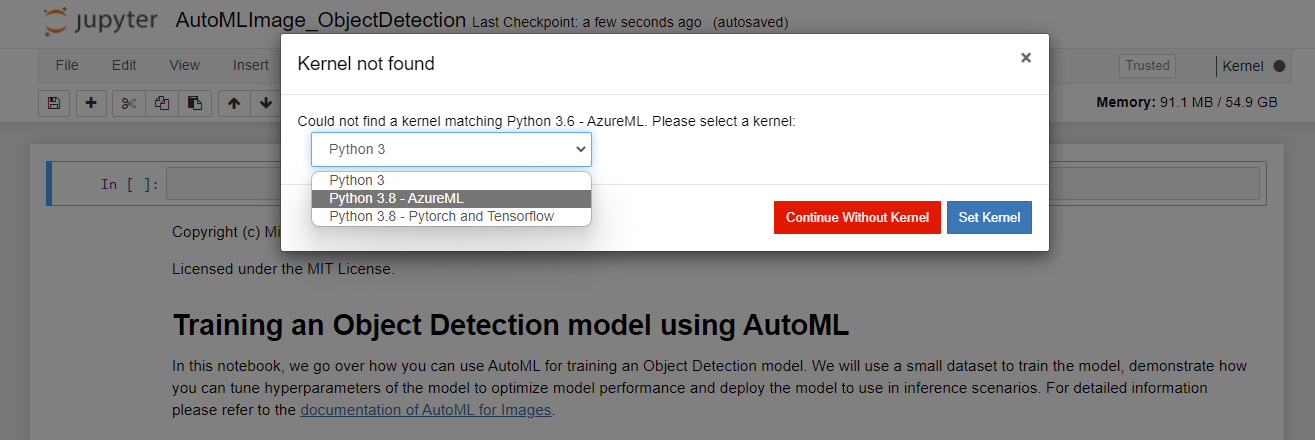The image size is (1315, 440).
Task: Open the kernel selection dropdown
Action: [x=451, y=149]
